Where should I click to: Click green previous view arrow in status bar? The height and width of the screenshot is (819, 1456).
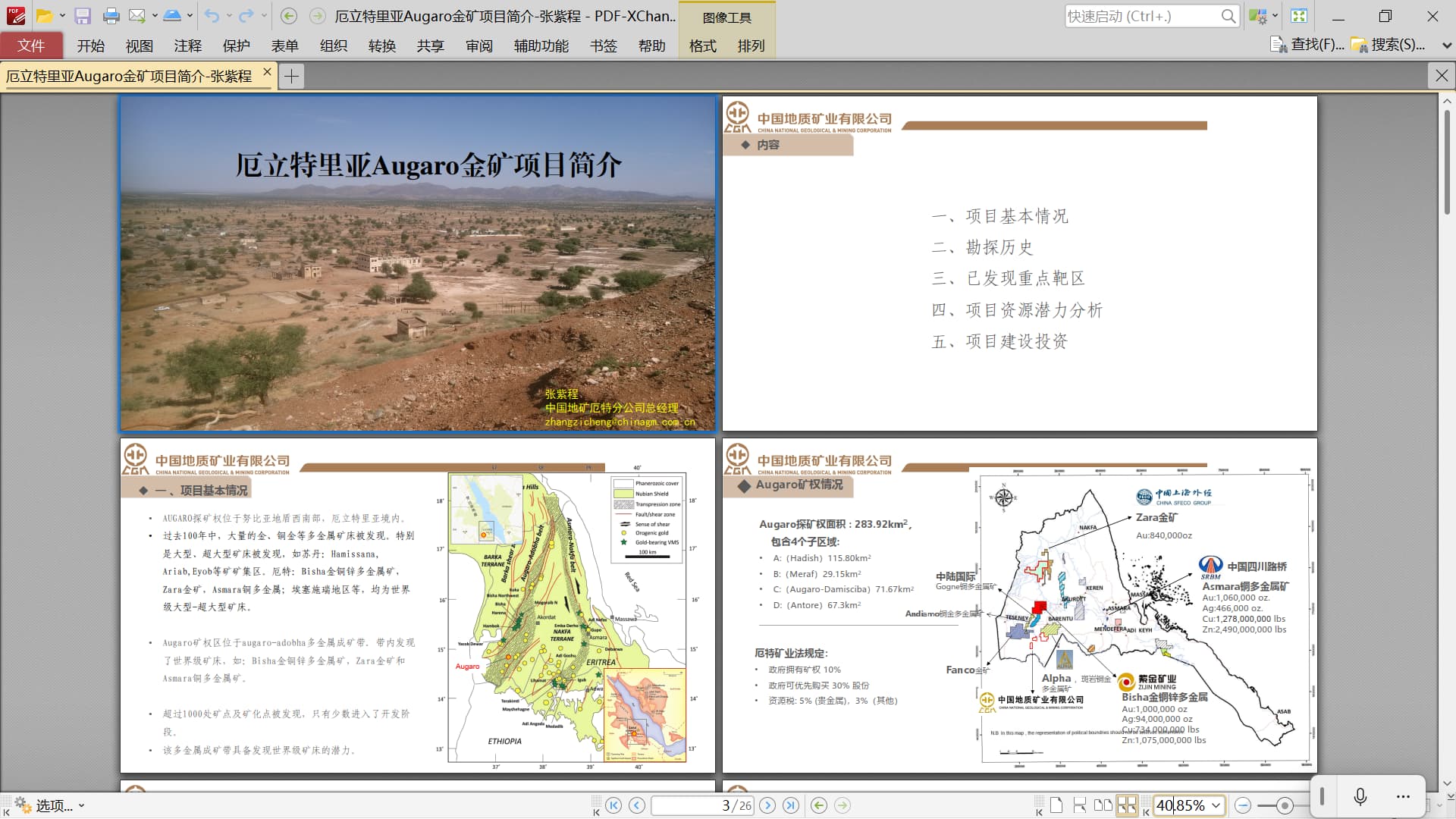819,805
